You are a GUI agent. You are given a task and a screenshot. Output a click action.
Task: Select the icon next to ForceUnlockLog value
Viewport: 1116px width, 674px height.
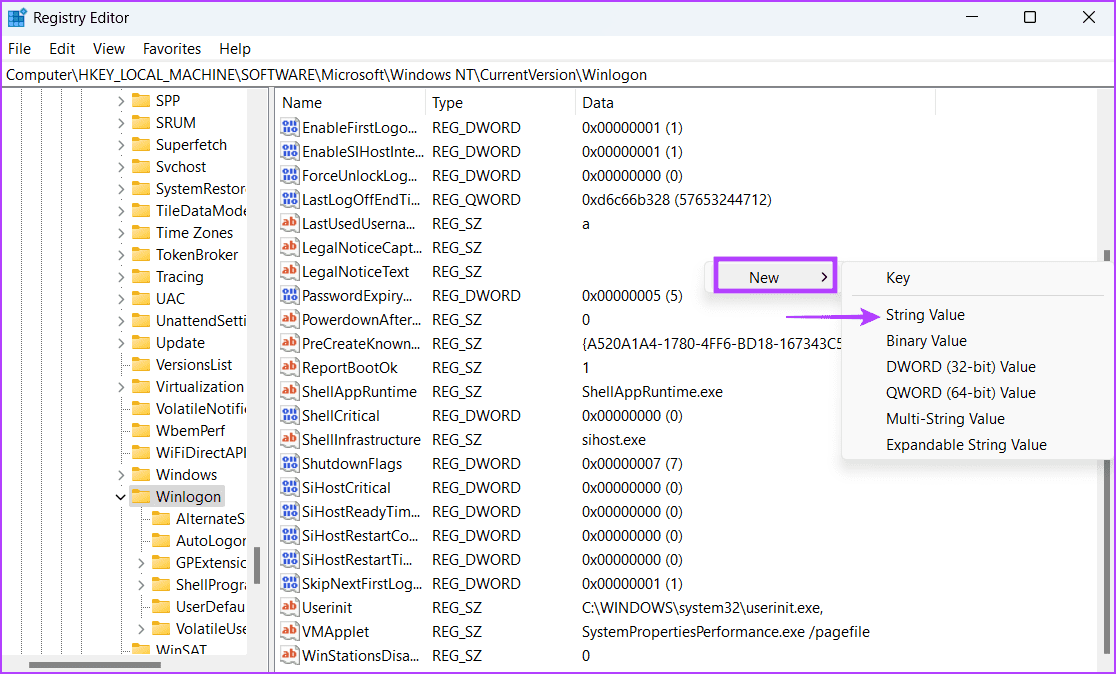289,176
